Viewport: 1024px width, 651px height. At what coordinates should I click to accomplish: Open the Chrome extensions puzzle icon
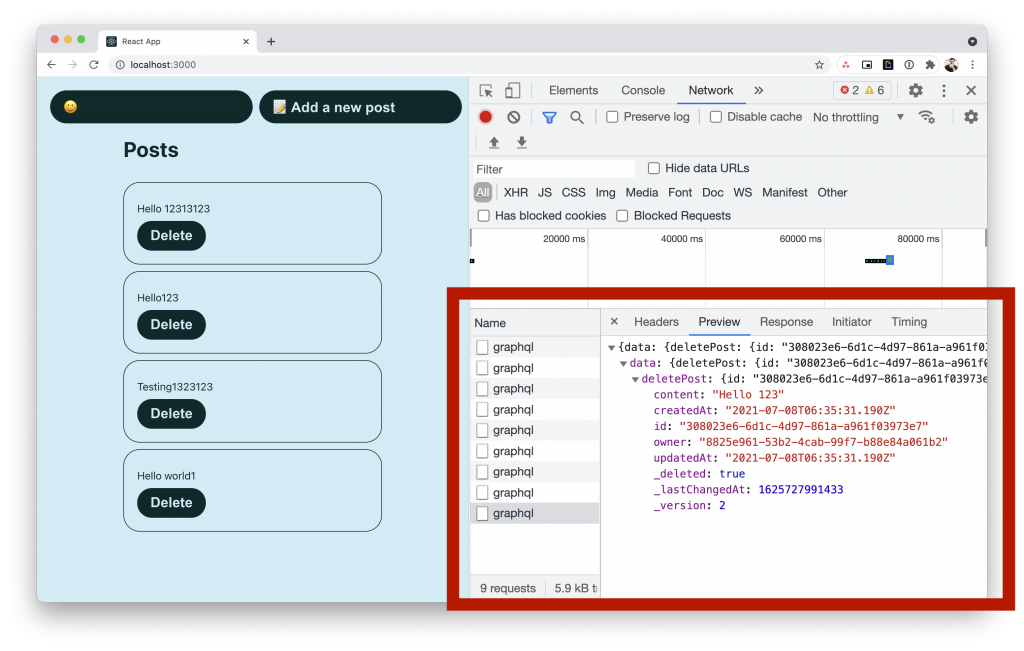(x=930, y=65)
